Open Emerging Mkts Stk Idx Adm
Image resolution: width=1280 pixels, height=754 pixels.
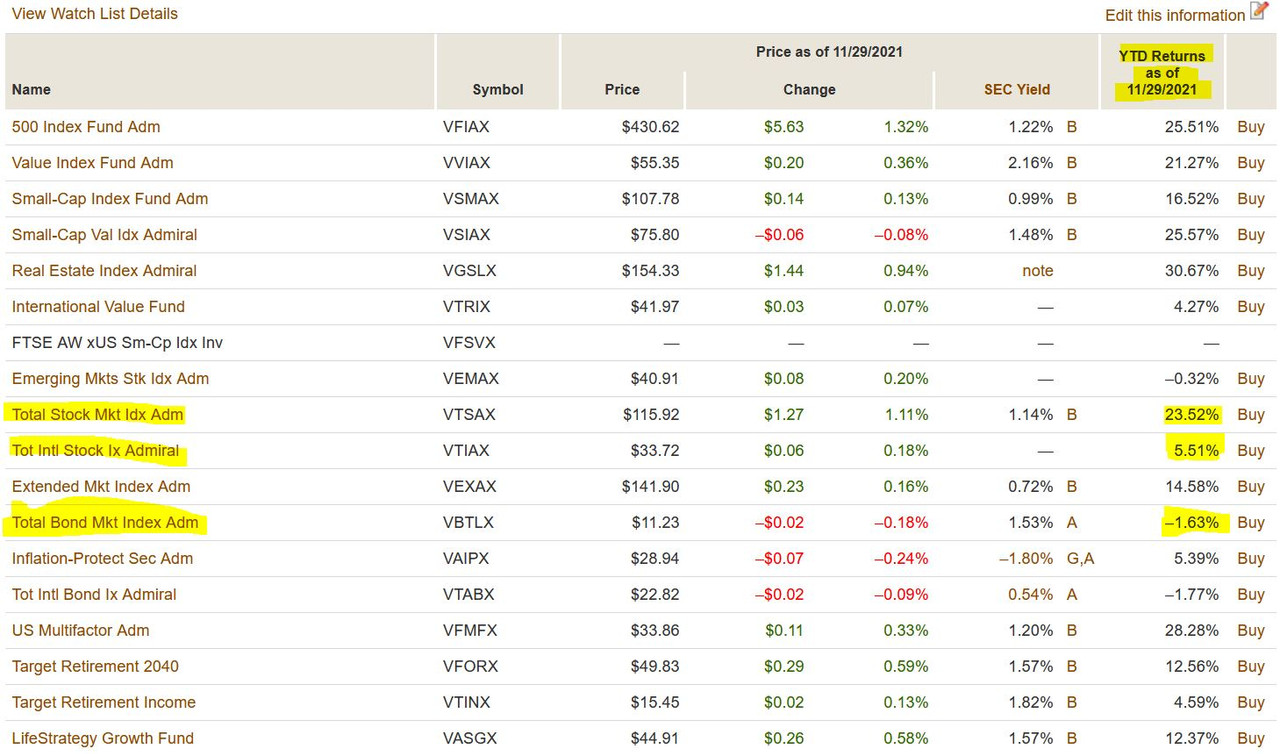pyautogui.click(x=110, y=378)
